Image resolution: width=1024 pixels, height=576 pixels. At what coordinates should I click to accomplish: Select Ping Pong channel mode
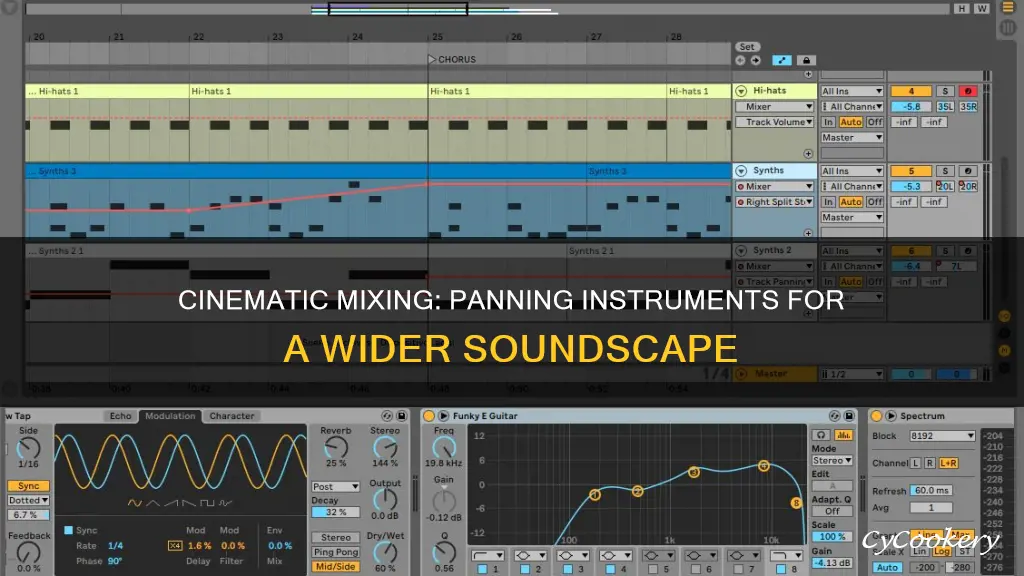pos(336,552)
